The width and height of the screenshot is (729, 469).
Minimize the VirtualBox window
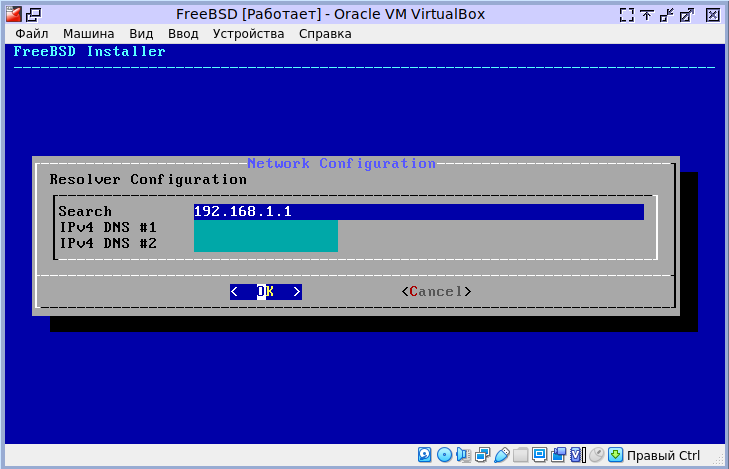[x=667, y=15]
